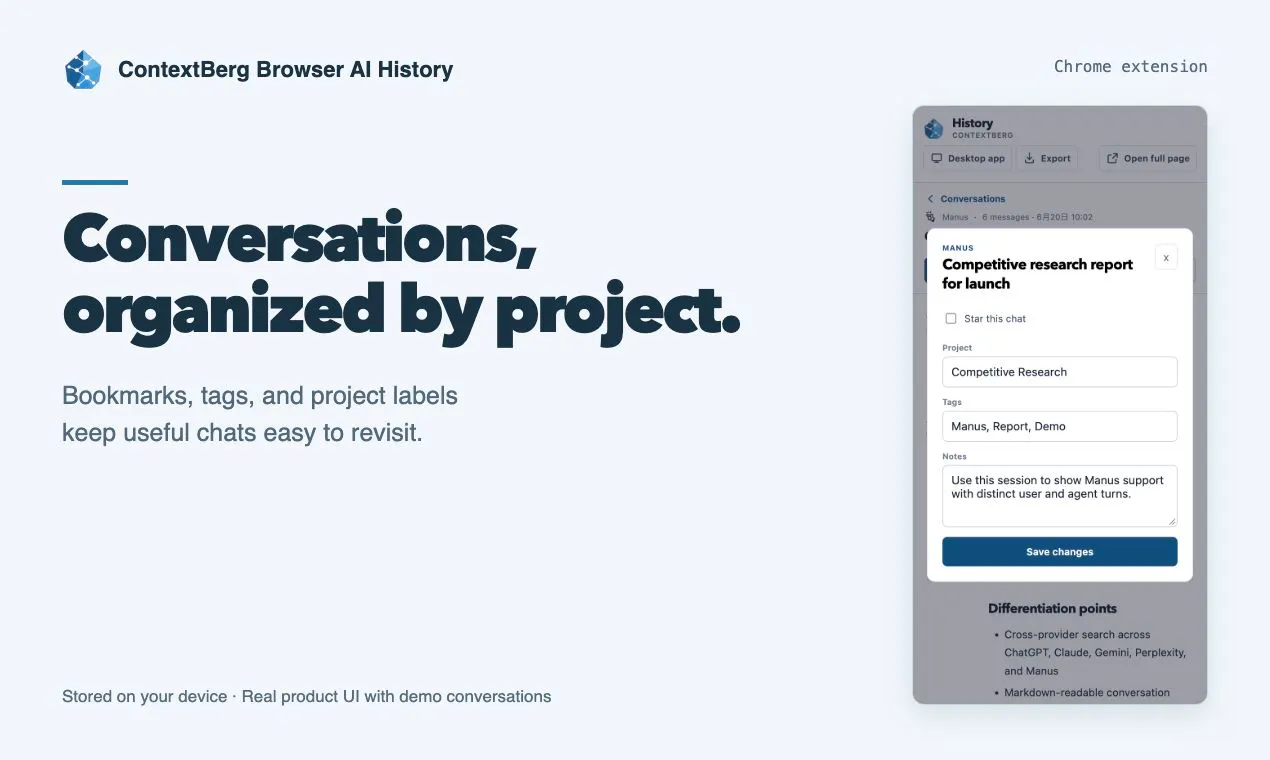
Task: Enable the Star this chat checkbox
Action: [x=951, y=319]
